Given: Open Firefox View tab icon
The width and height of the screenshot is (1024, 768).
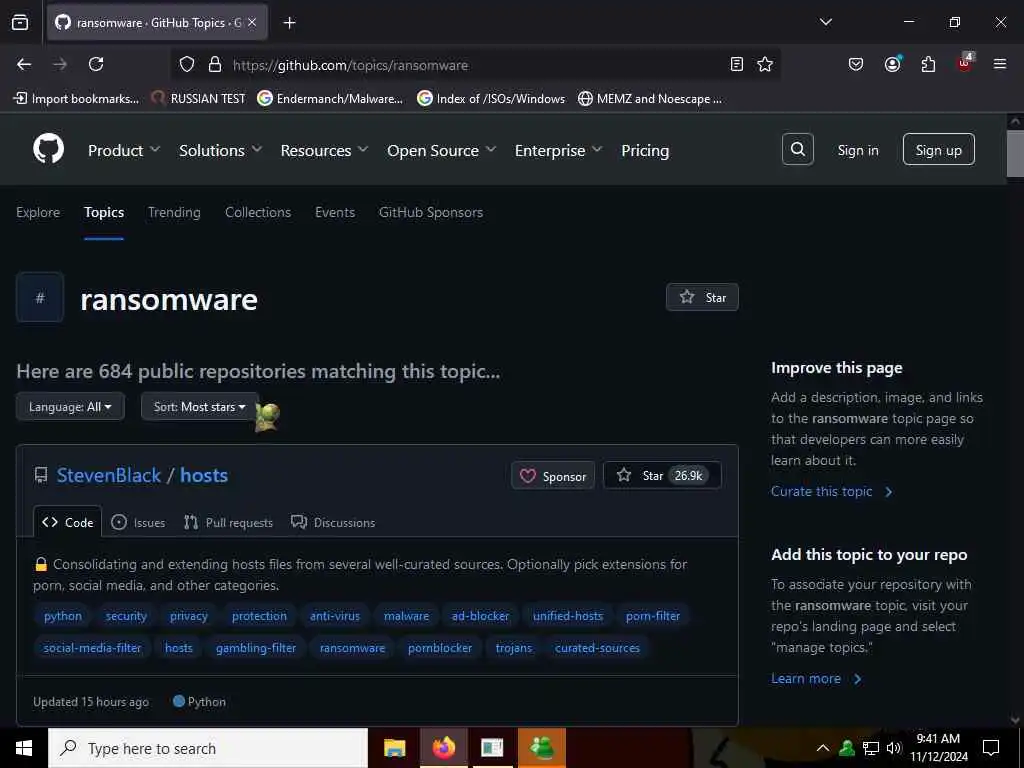Looking at the screenshot, I should coord(20,23).
